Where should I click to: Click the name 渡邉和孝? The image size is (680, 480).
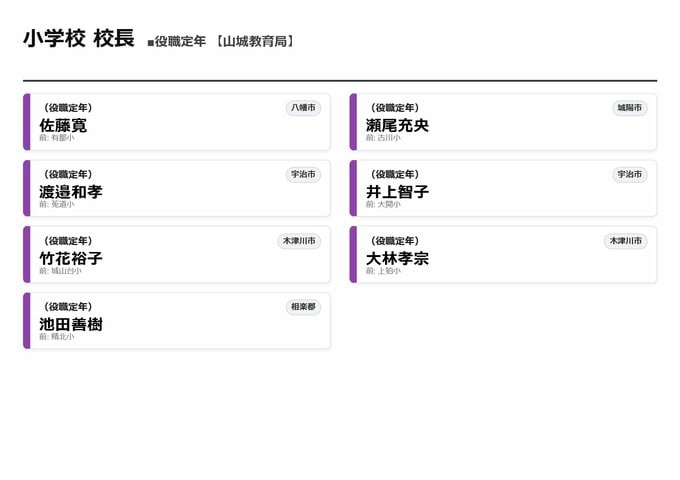point(71,191)
